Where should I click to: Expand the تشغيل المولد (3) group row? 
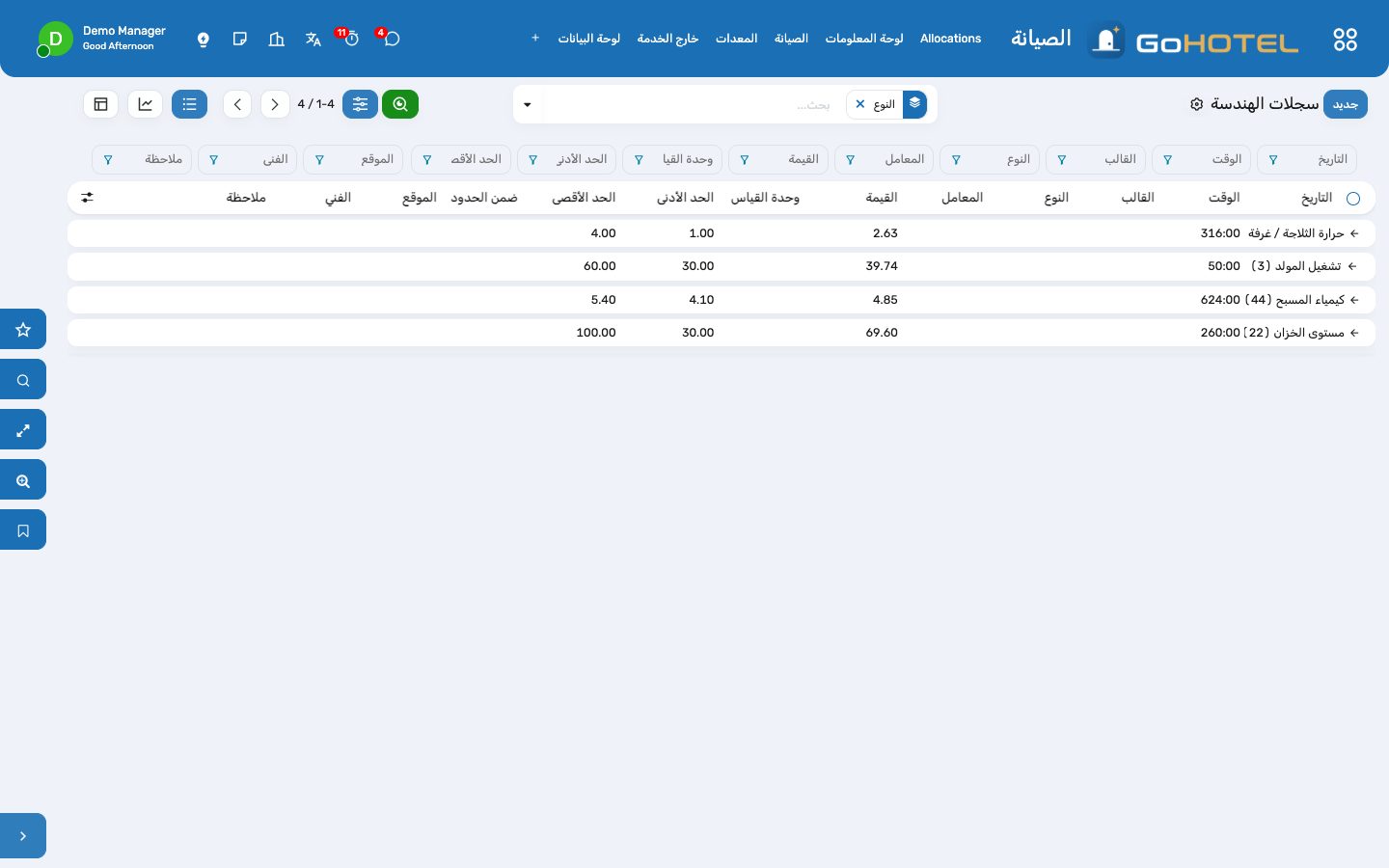[x=722, y=266]
